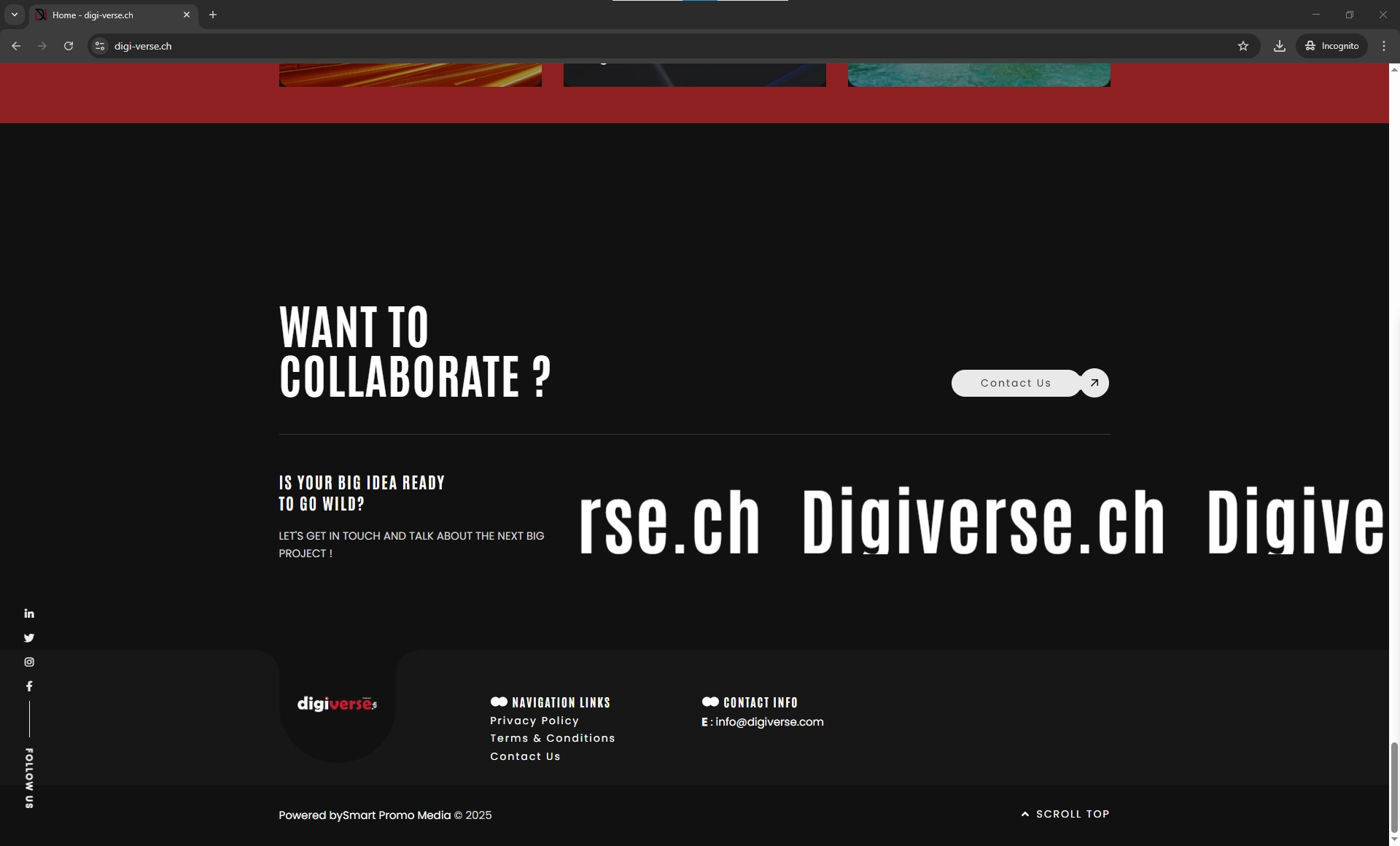
Task: Open Chrome three-dot menu
Action: [x=1384, y=46]
